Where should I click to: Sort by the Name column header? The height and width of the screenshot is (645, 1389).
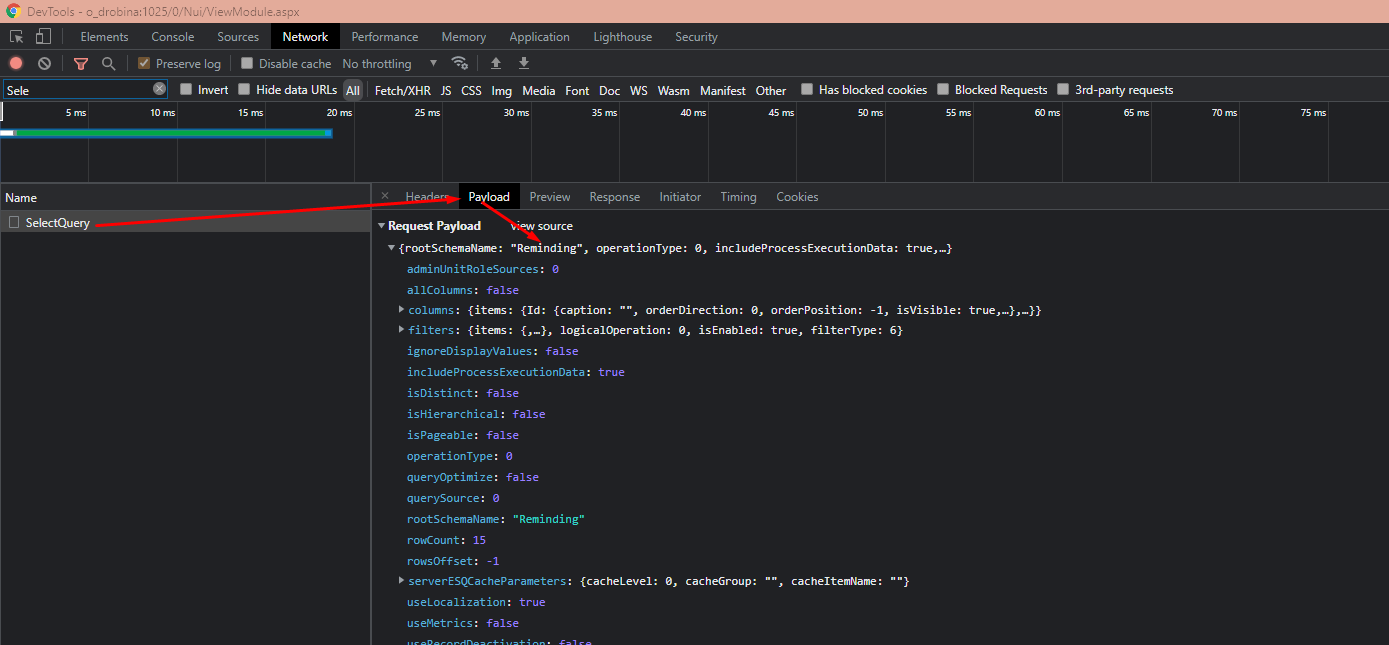pos(185,197)
